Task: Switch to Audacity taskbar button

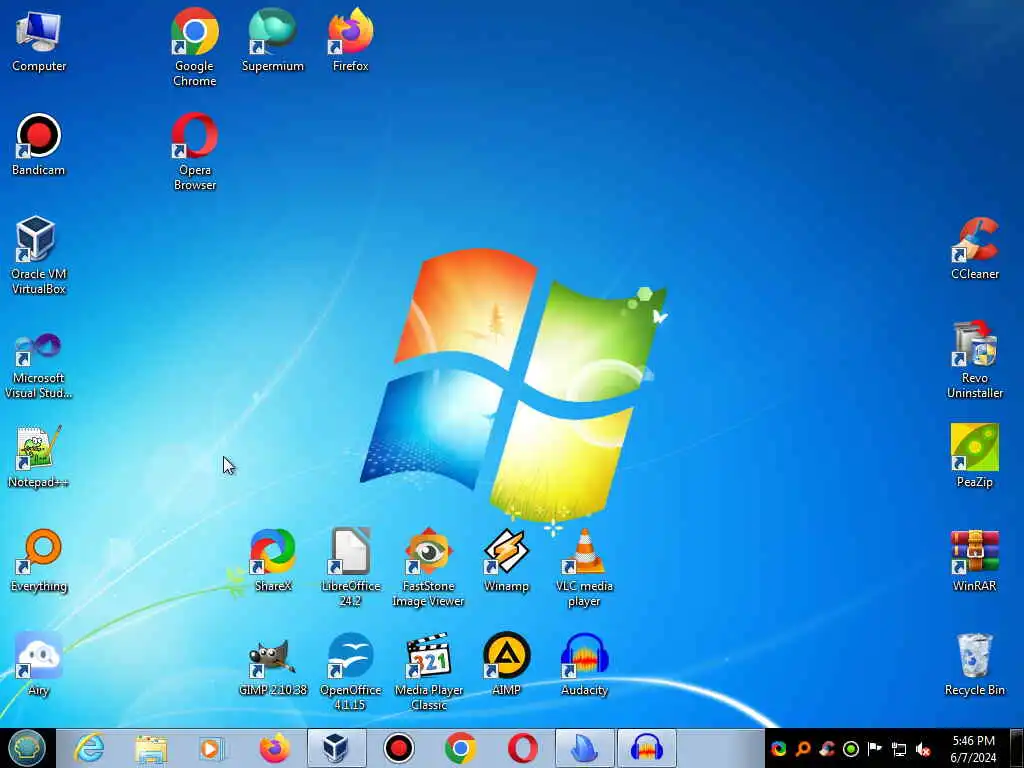Action: [x=647, y=748]
